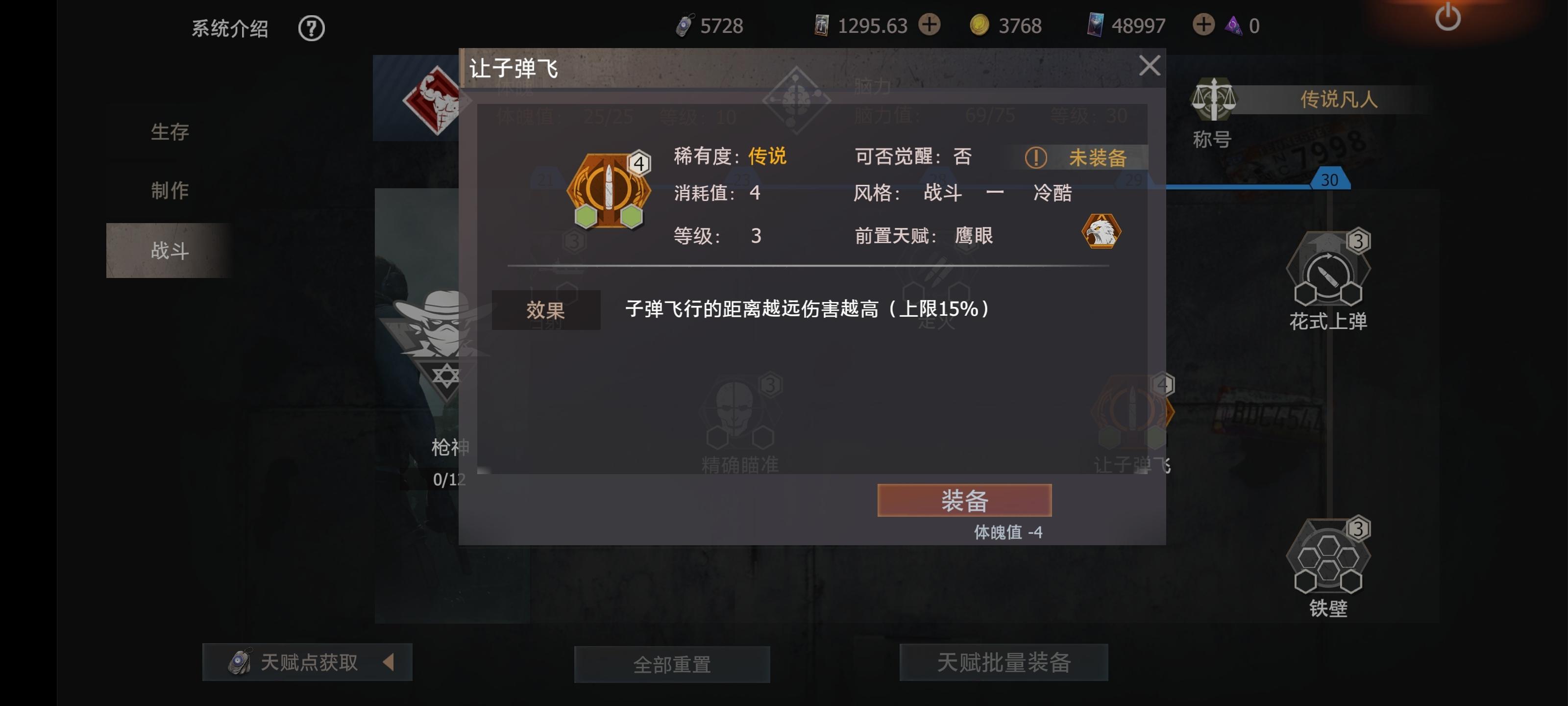Switch to the 制作 tab
Image resolution: width=1568 pixels, height=706 pixels.
point(170,191)
